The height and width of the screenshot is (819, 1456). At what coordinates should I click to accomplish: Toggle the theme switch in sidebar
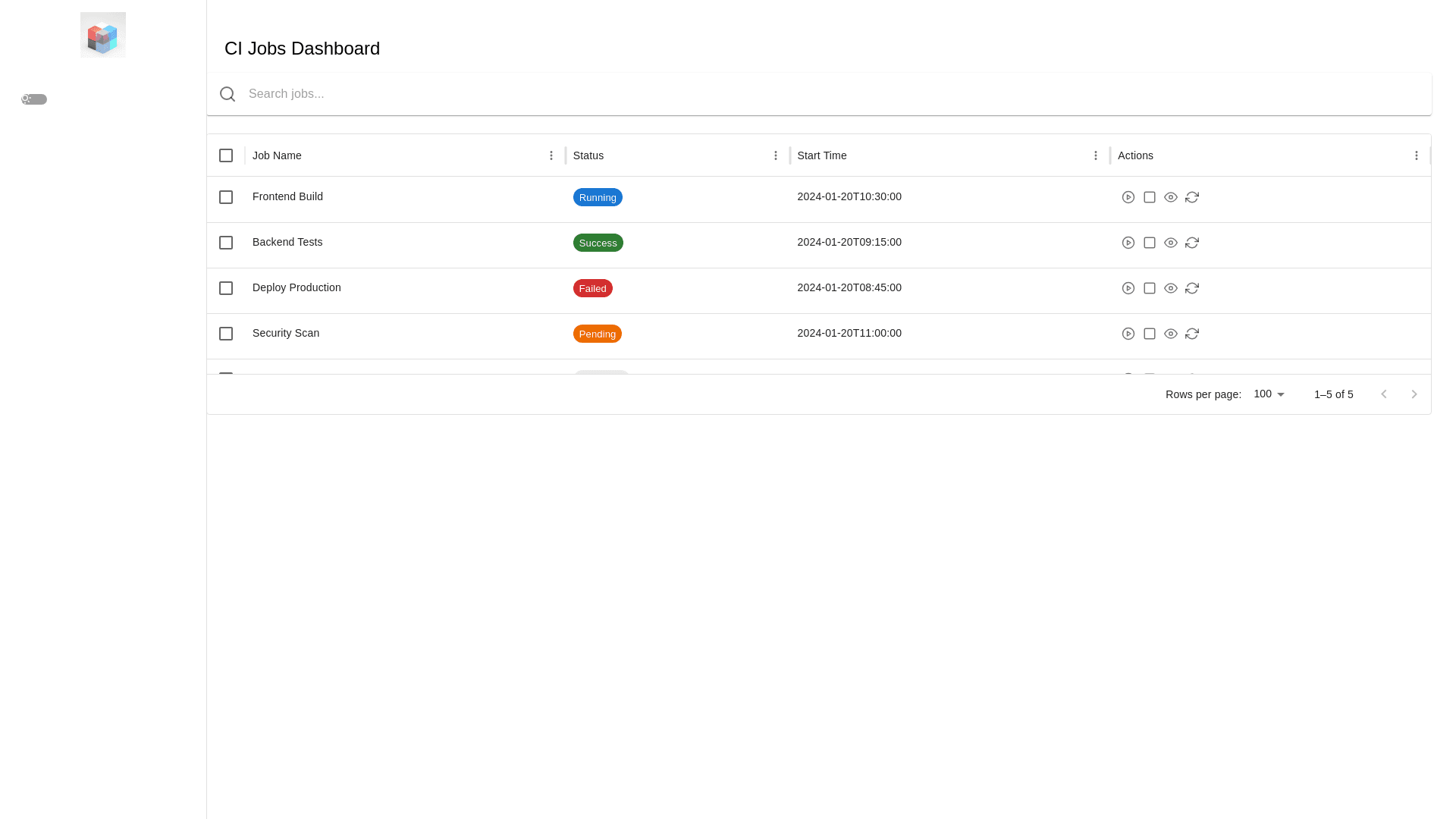34,99
